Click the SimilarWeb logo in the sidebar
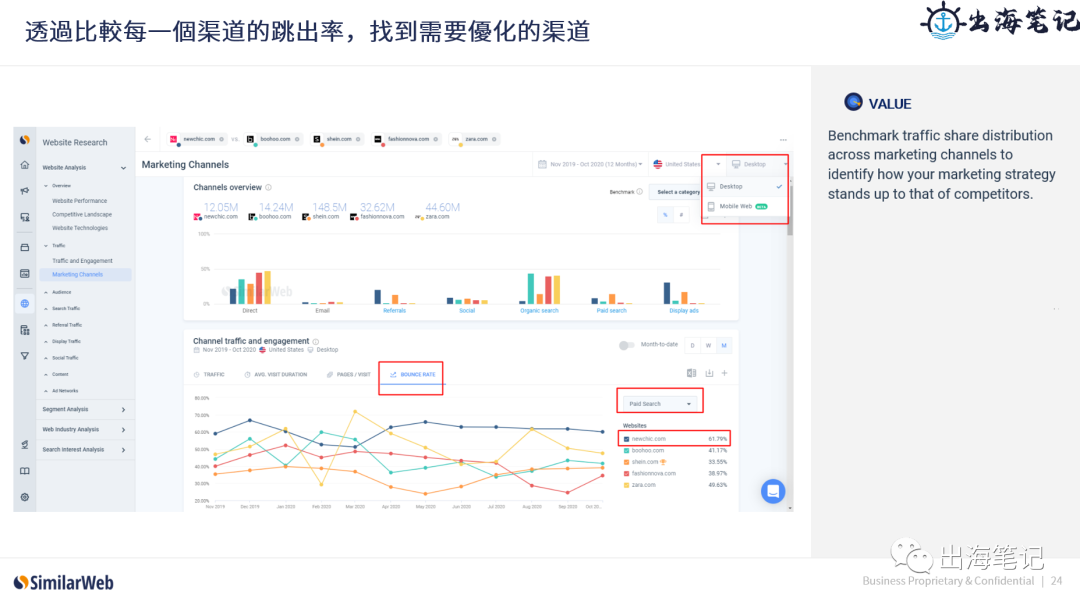 point(25,140)
